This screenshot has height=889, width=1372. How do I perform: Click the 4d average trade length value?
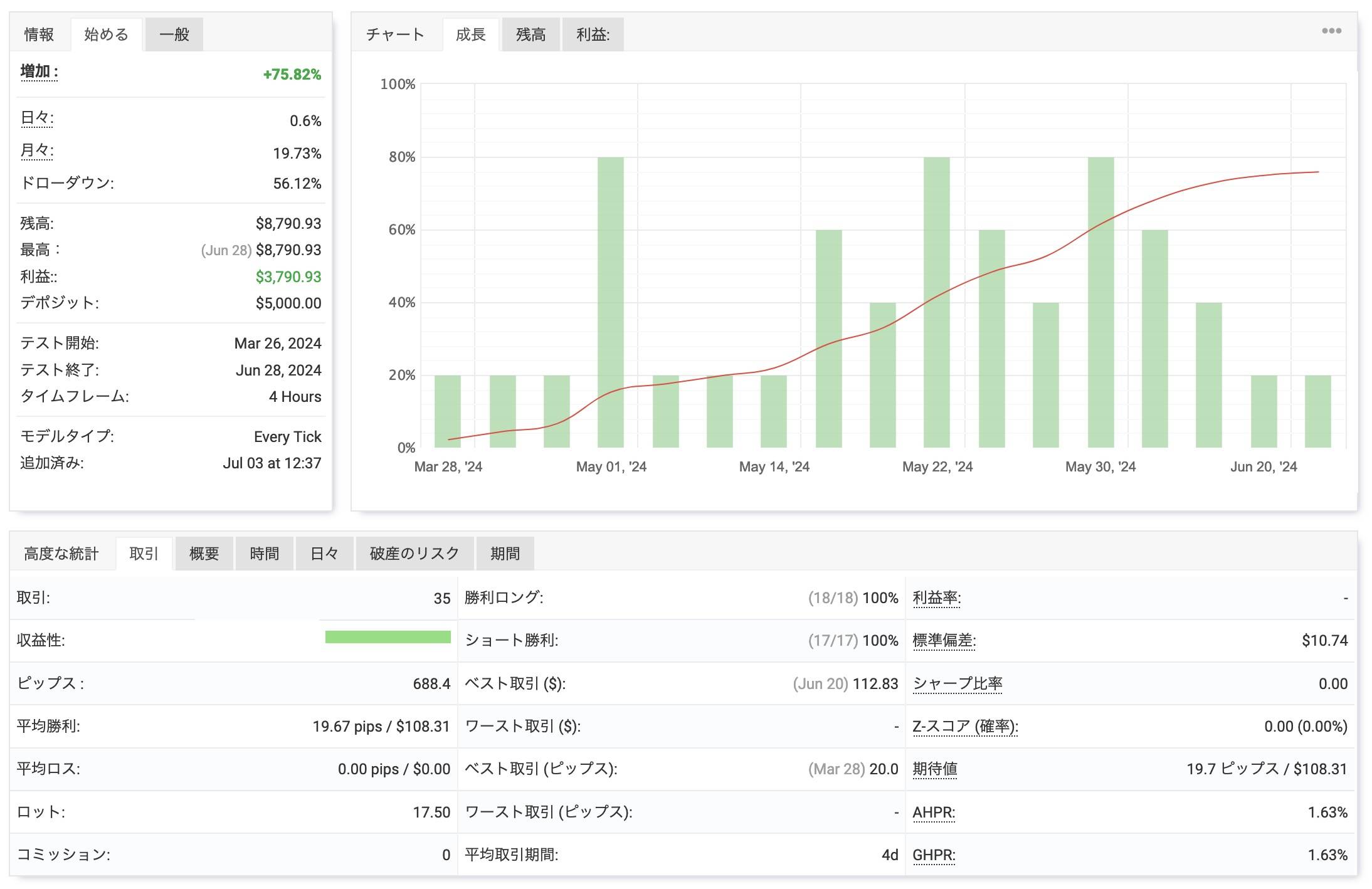[x=890, y=855]
